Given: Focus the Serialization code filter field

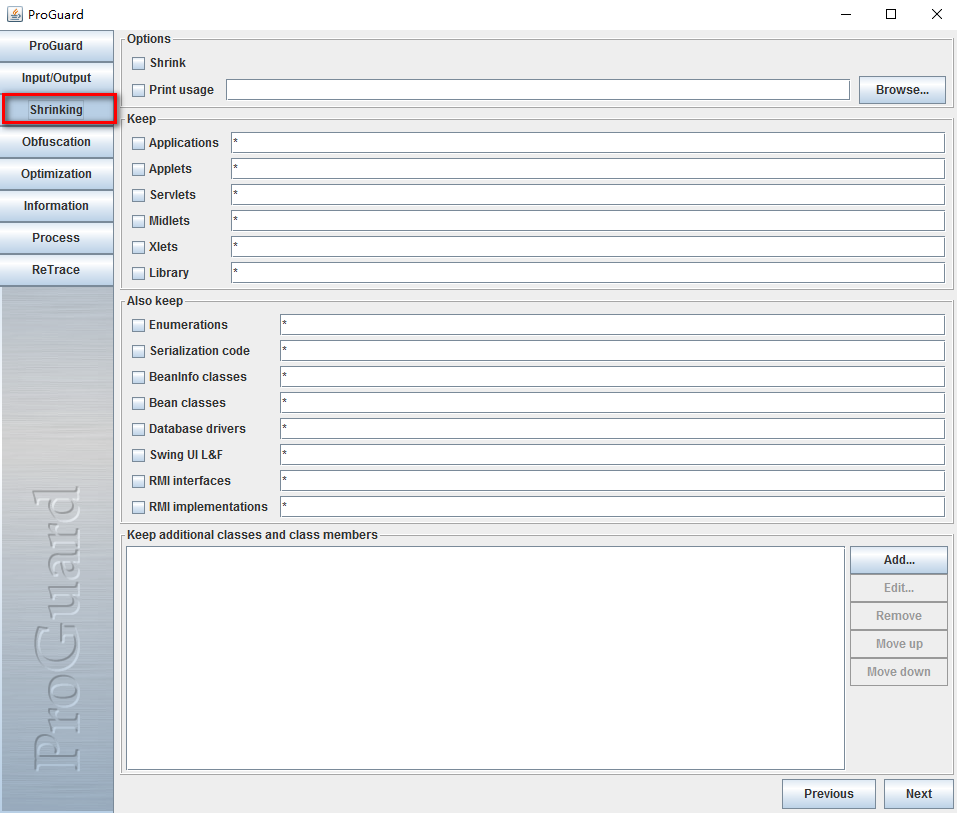Looking at the screenshot, I should pos(612,350).
